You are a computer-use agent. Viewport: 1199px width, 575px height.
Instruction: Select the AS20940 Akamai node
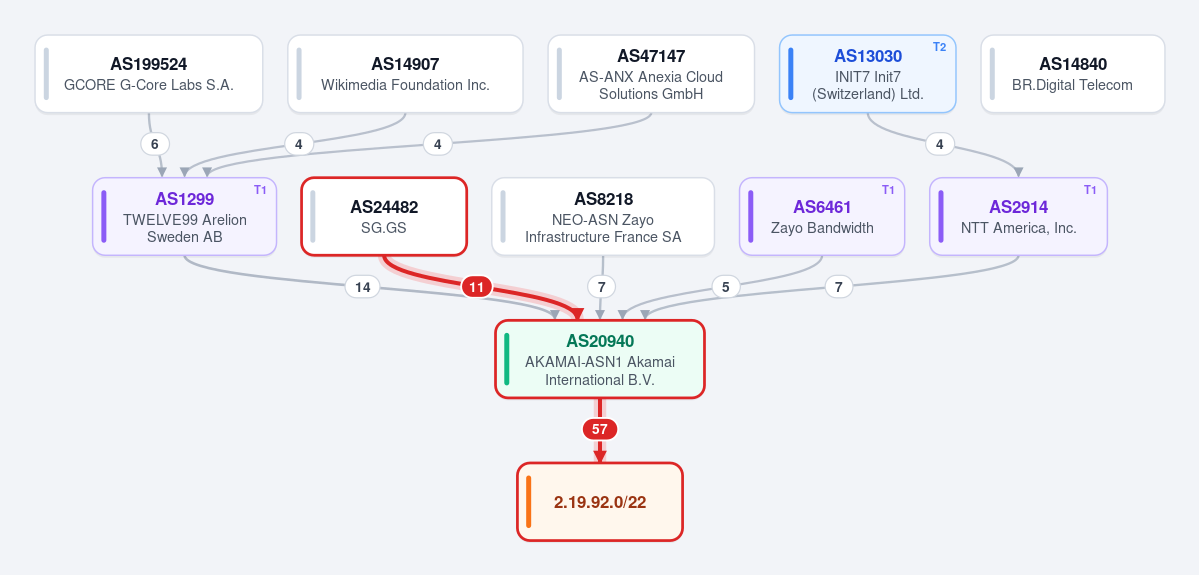pyautogui.click(x=600, y=359)
